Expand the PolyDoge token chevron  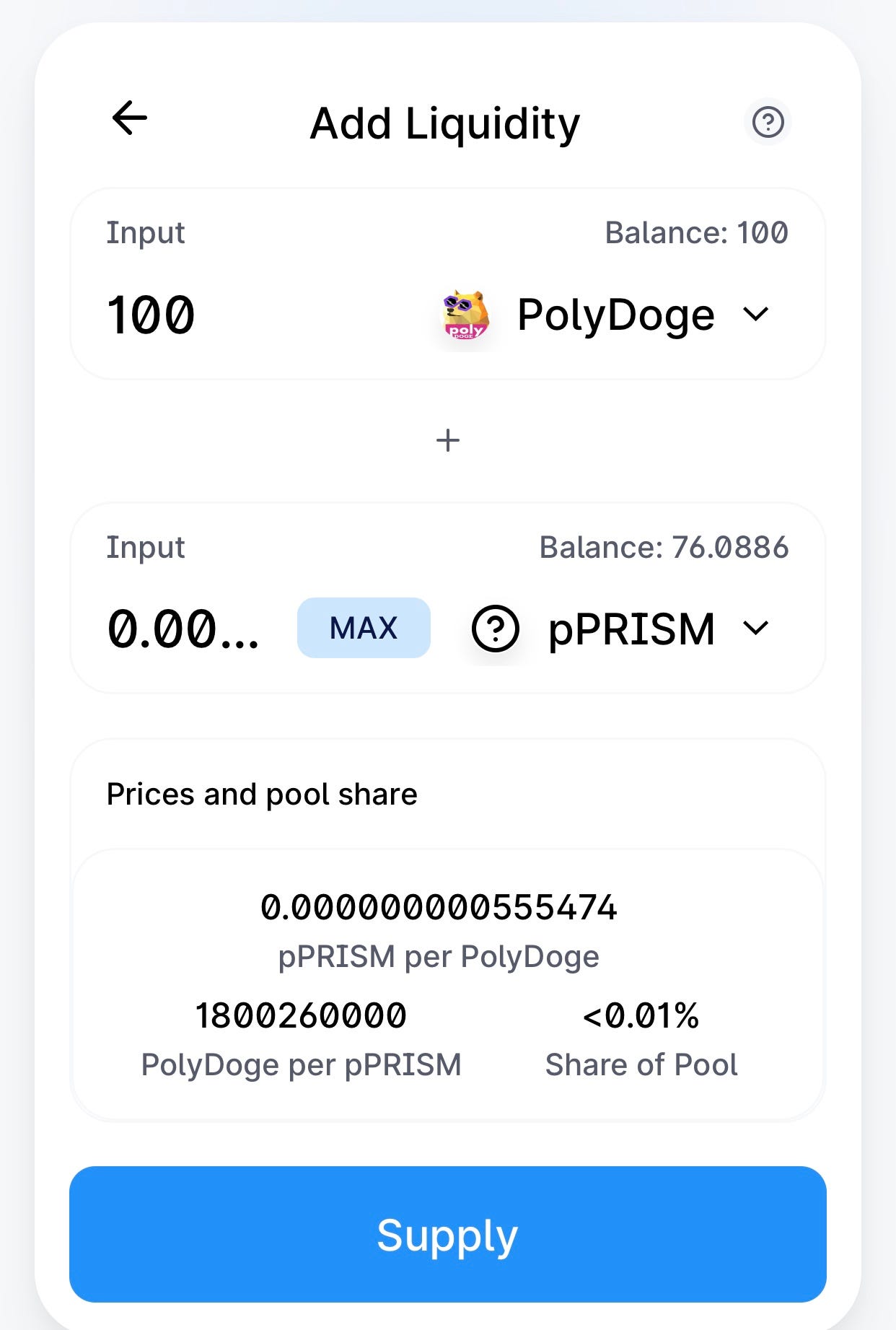pos(755,315)
